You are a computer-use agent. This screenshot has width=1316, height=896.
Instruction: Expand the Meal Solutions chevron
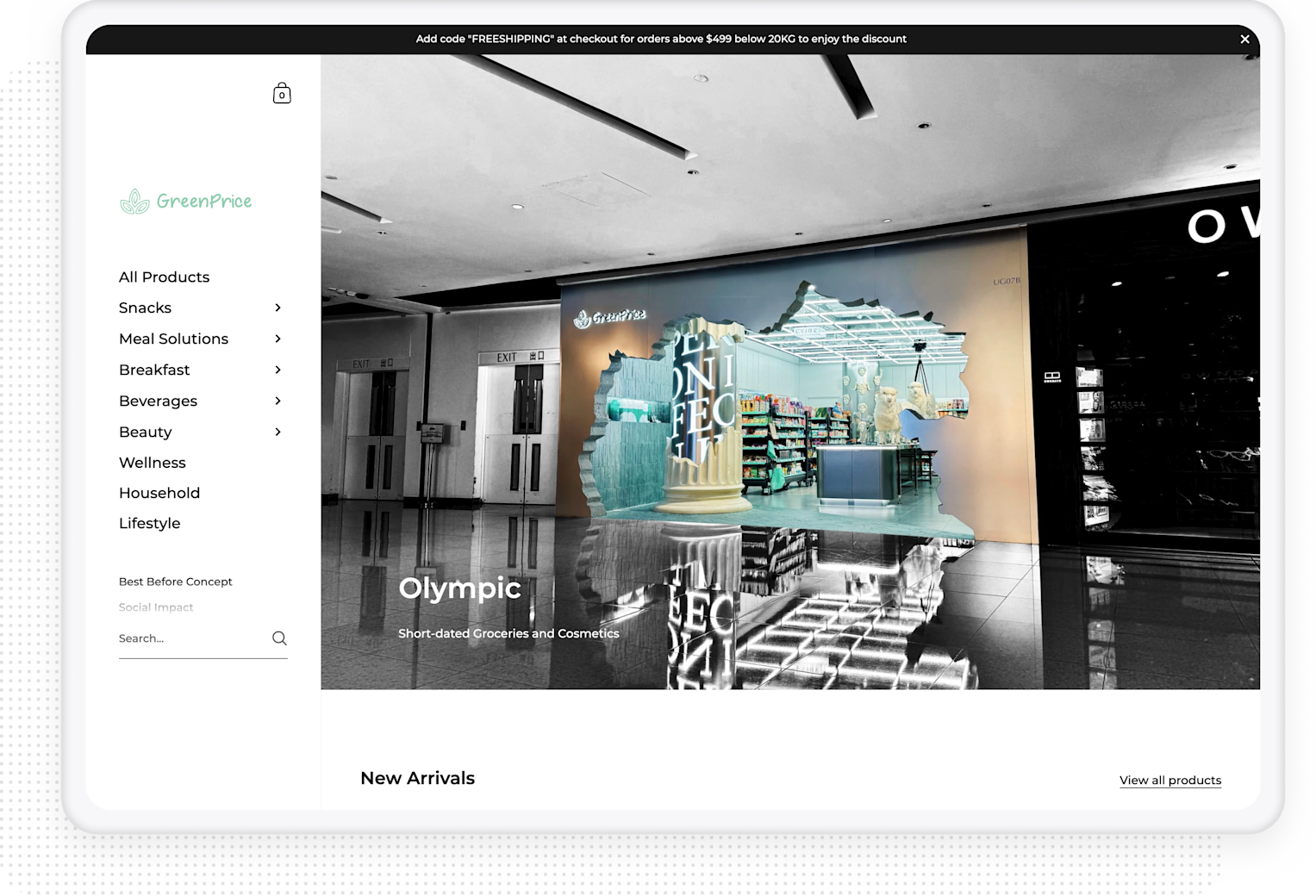coord(278,339)
